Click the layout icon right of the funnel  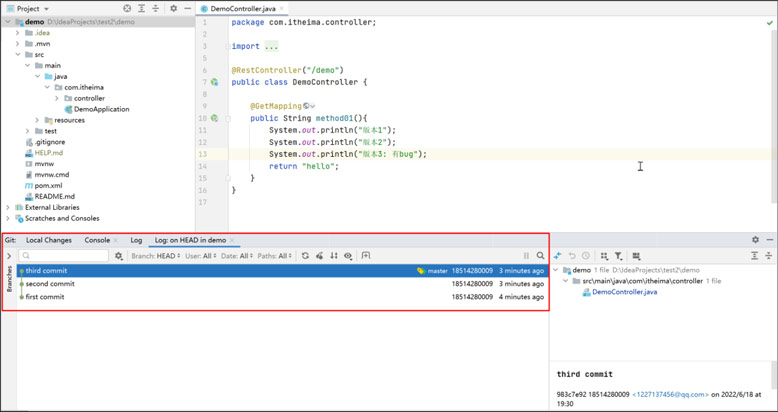pyautogui.click(x=636, y=256)
